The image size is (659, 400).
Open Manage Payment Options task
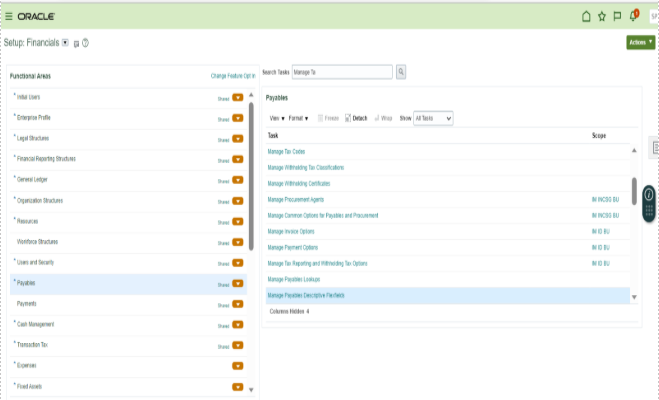click(293, 247)
